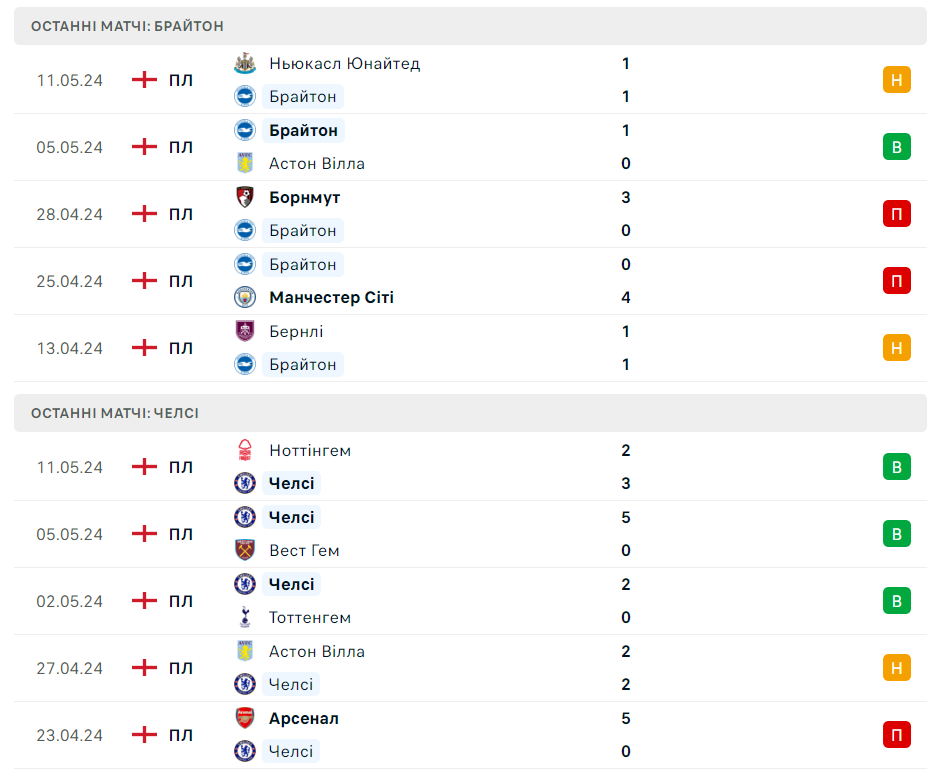Click the 27.04.24 Aston Villa–Chelsea match row date

coord(70,668)
